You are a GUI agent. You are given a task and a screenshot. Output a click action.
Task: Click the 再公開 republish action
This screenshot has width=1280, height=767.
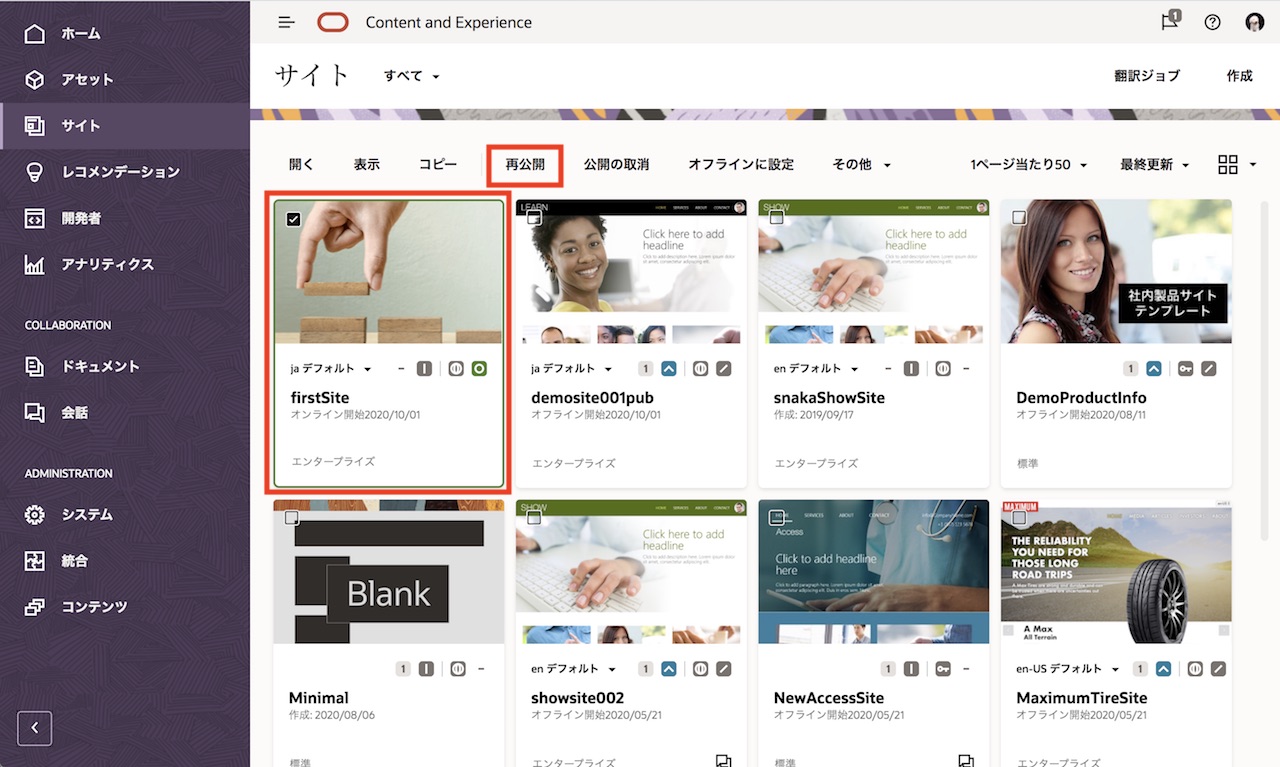(524, 164)
